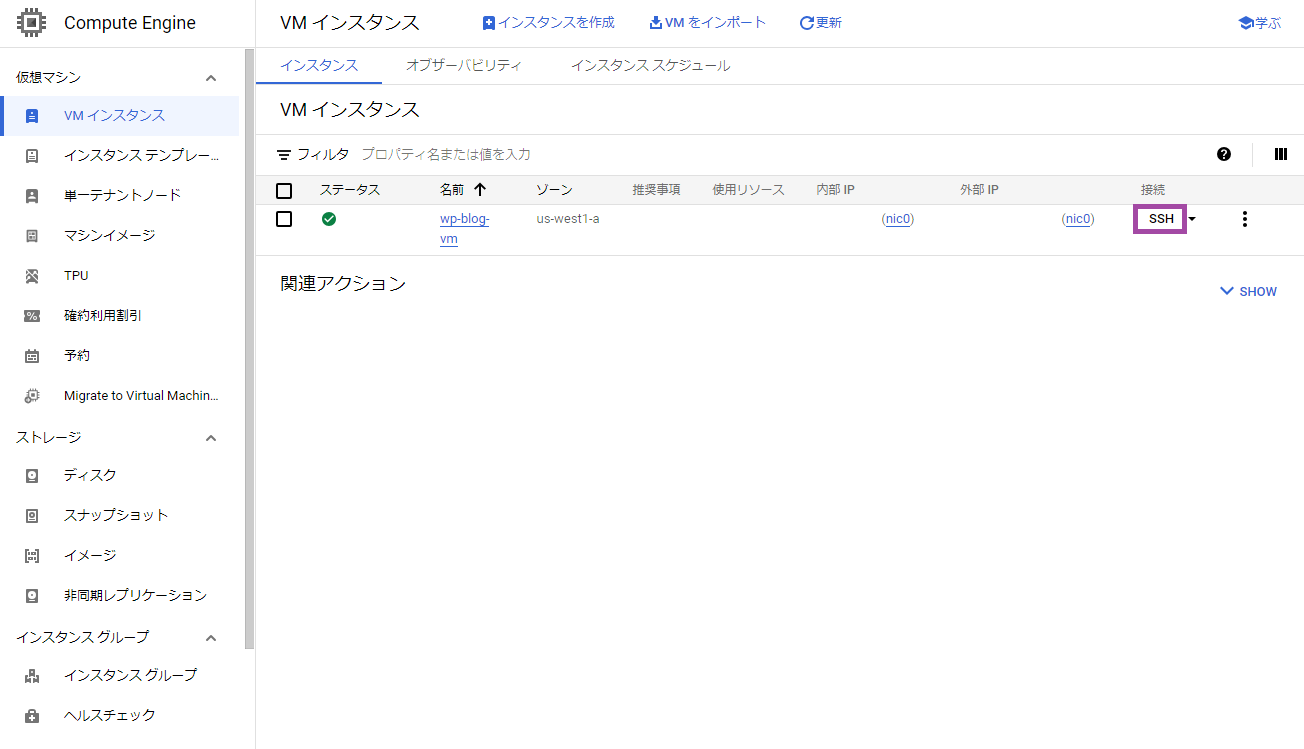Toggle the select-all header checkbox

click(x=284, y=190)
